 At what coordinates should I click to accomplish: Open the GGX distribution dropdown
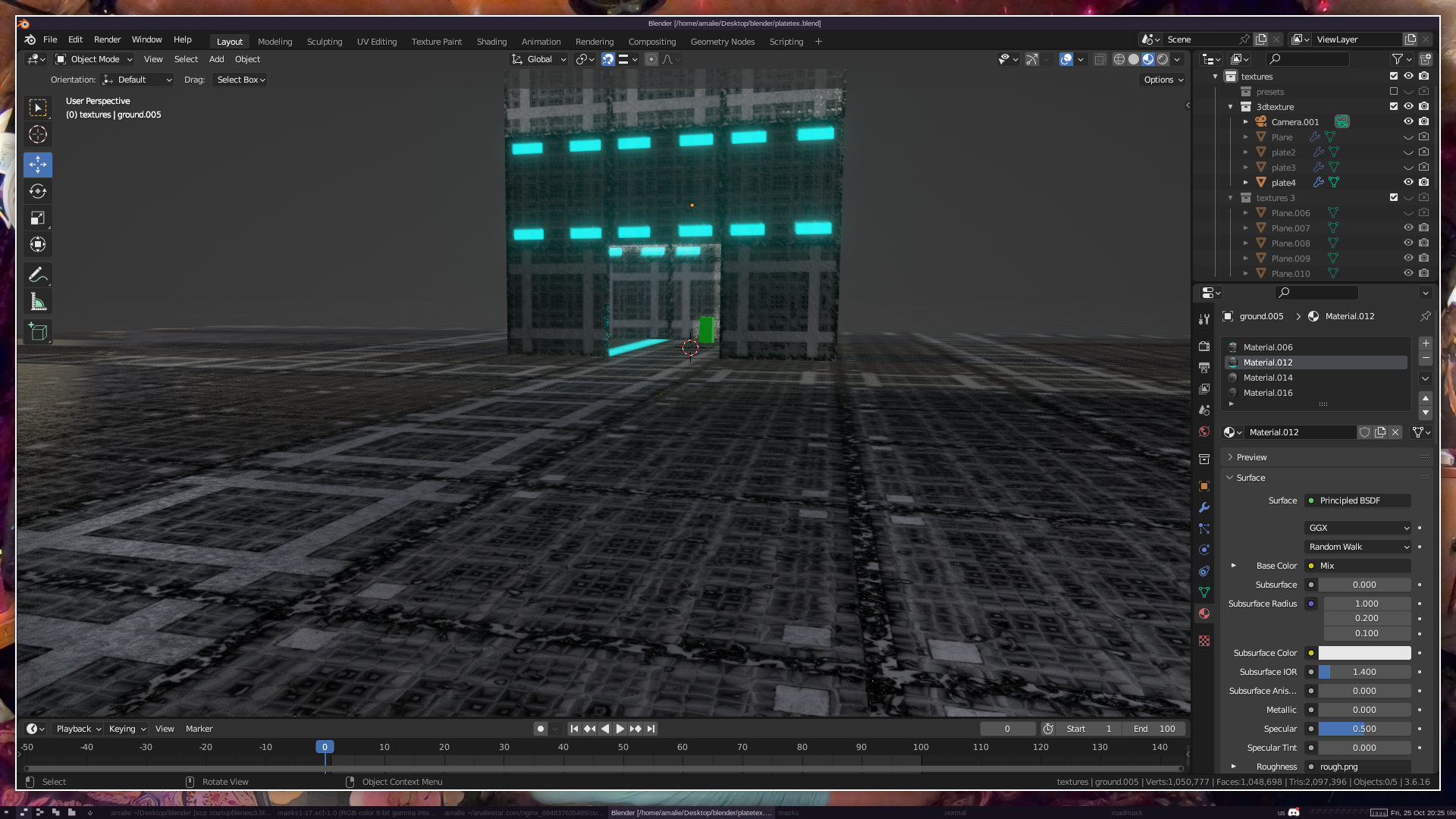click(1357, 528)
